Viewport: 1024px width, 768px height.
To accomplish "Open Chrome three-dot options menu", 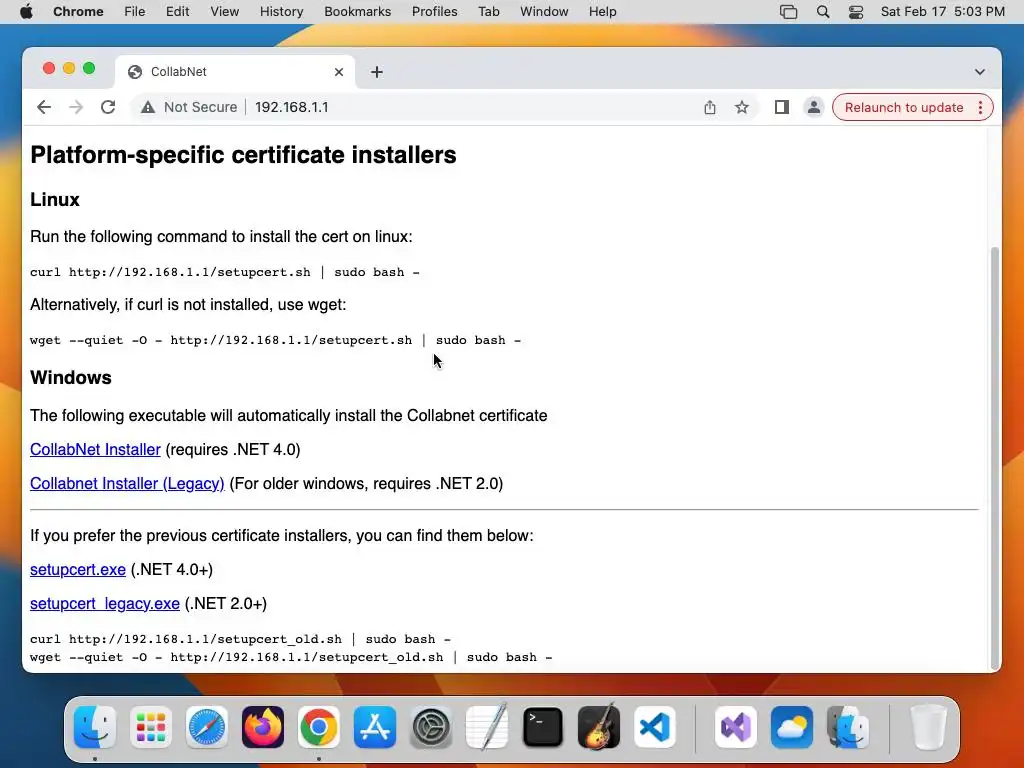I will tap(980, 107).
